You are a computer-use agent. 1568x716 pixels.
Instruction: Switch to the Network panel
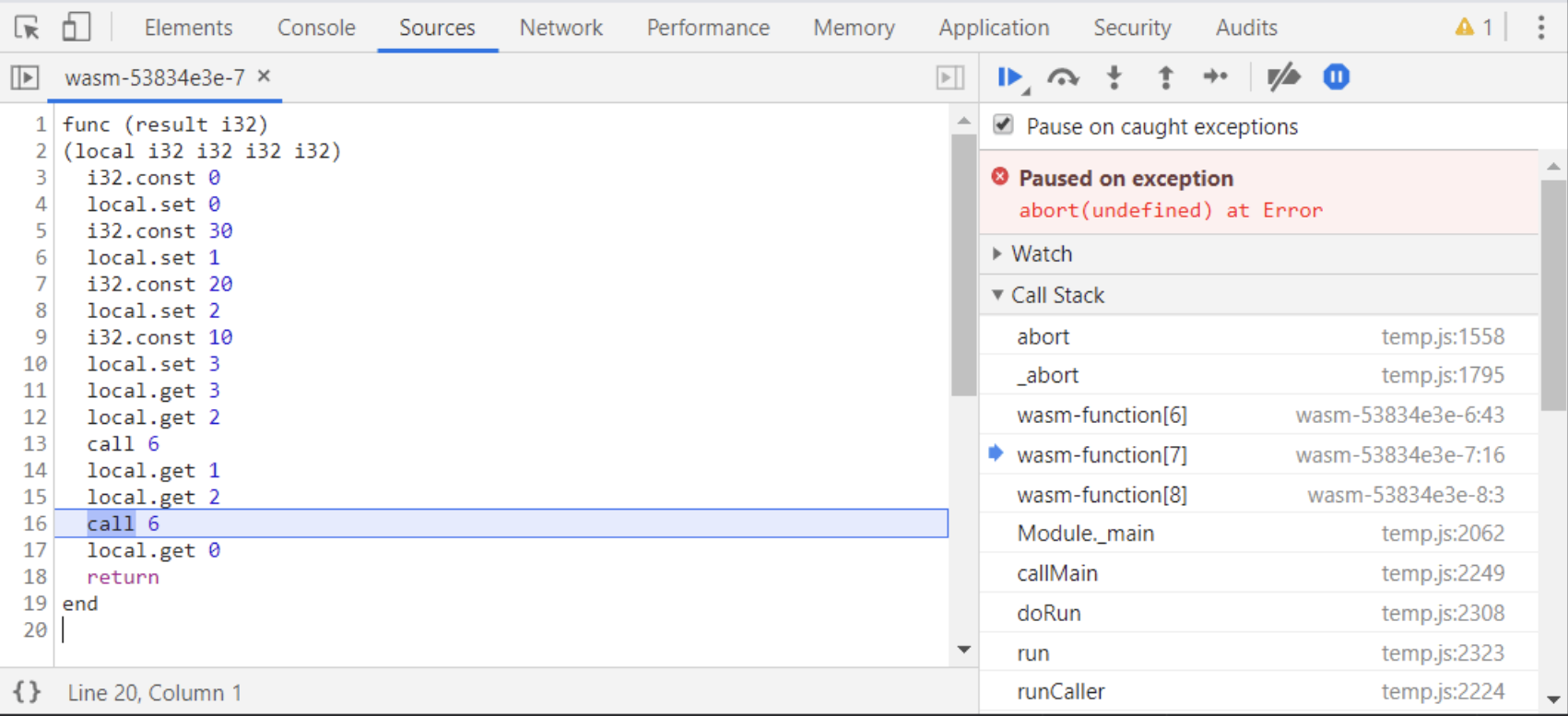pyautogui.click(x=560, y=27)
